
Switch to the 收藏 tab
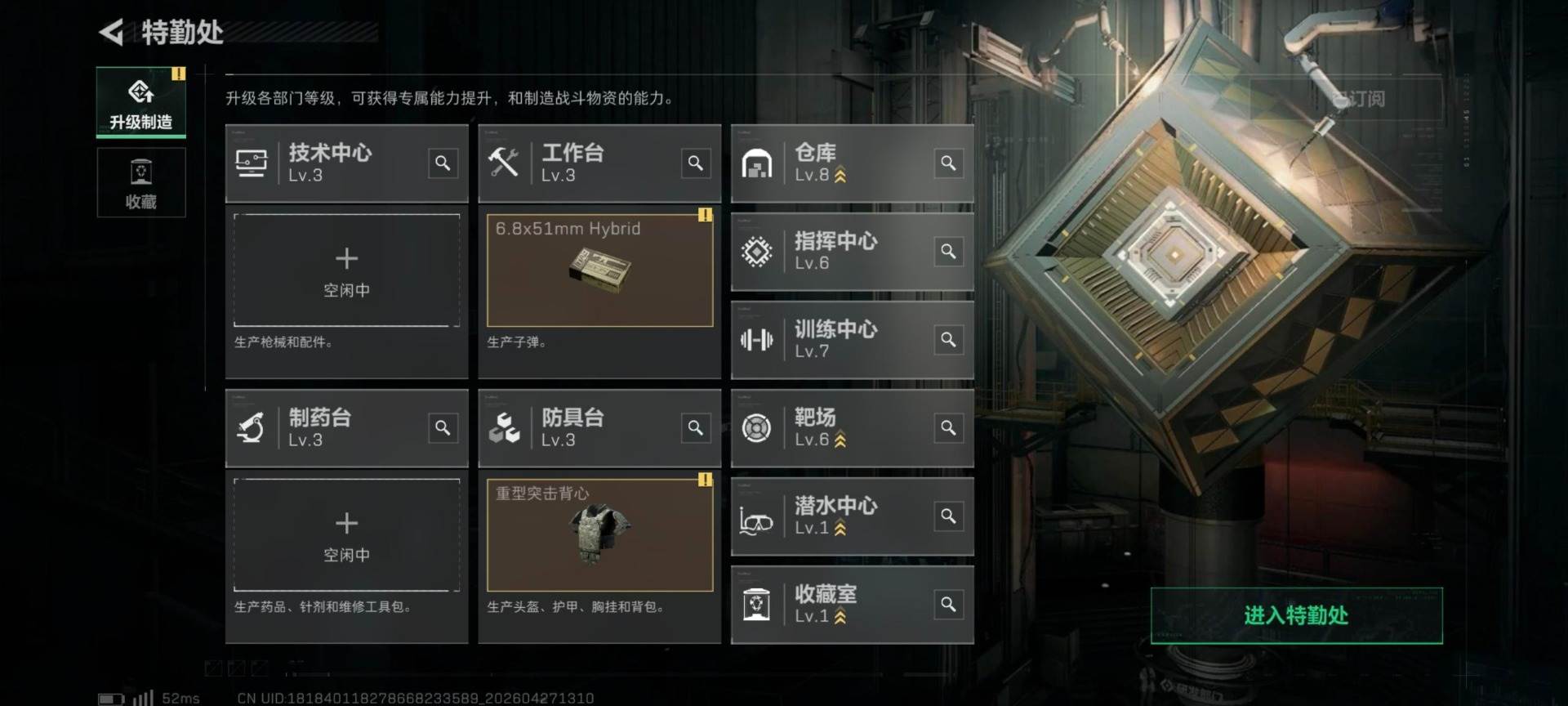tap(141, 183)
